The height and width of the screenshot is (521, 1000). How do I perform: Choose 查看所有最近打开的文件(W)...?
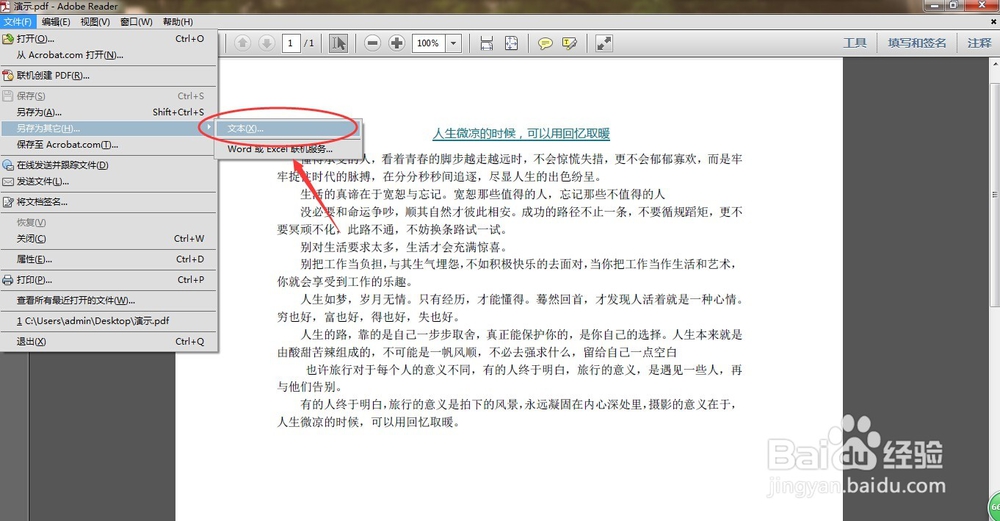pos(108,300)
